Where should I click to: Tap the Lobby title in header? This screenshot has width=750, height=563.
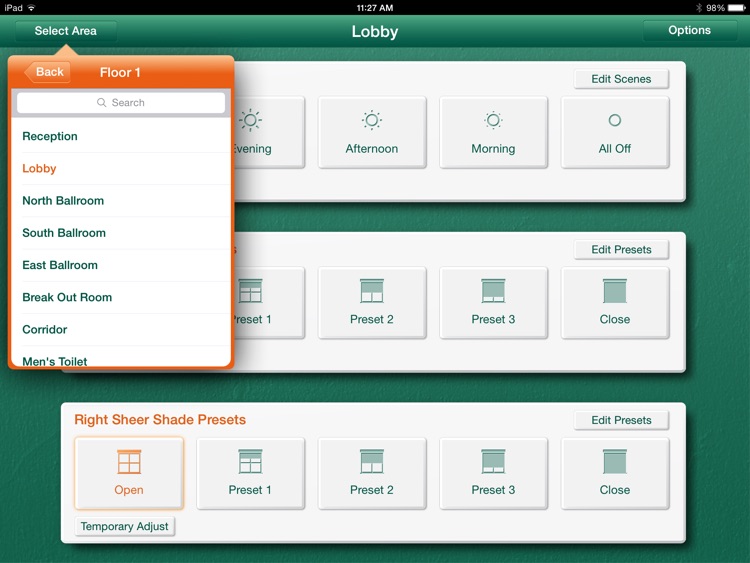pos(375,32)
